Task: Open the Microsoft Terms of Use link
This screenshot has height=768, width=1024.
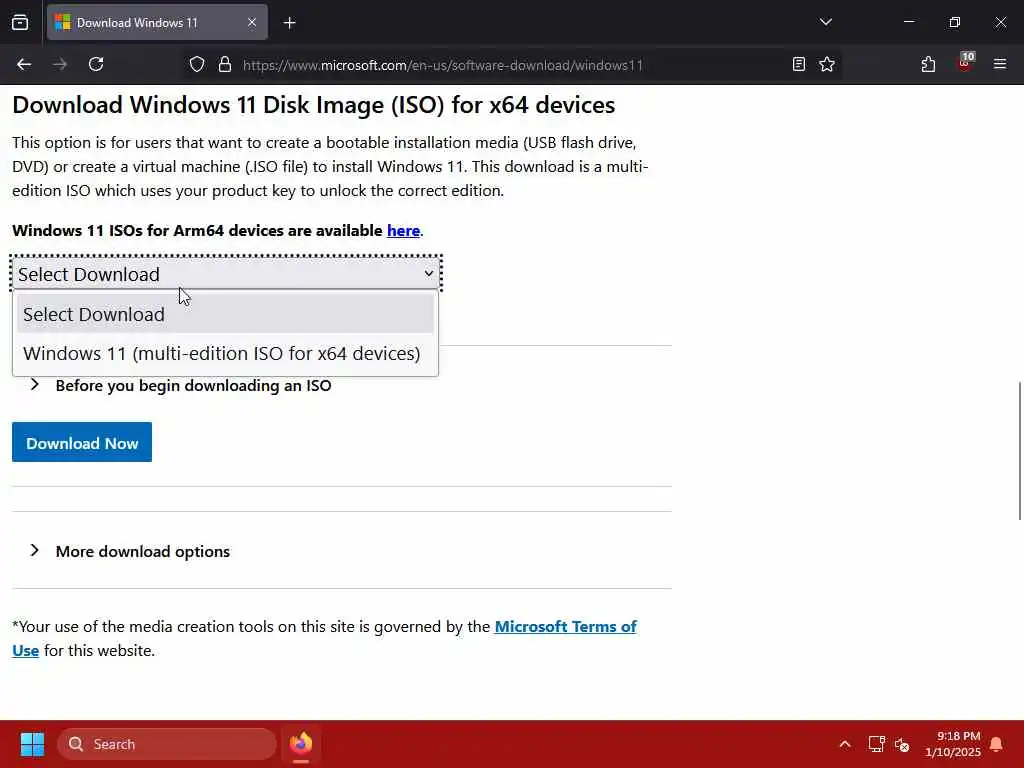Action: 566,627
